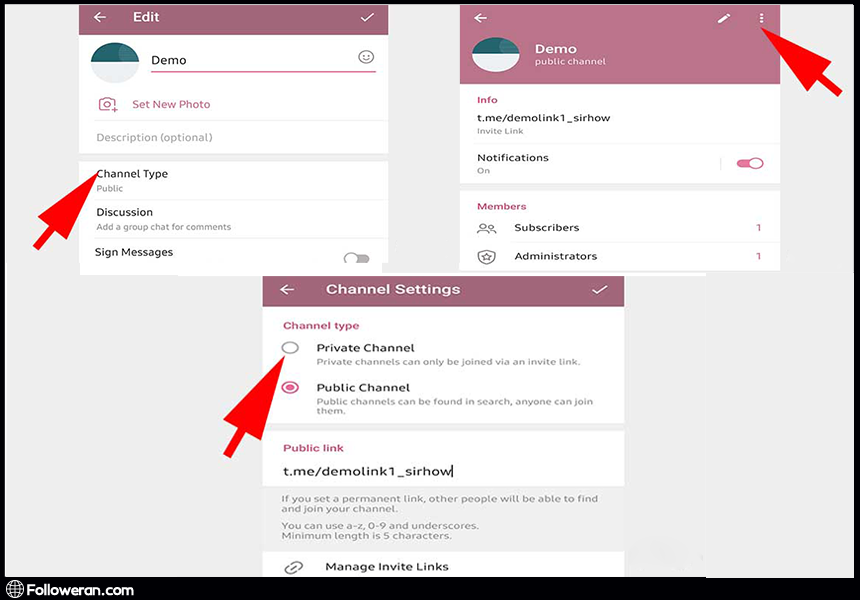Click the Description (optional) field
This screenshot has width=860, height=600.
[x=154, y=137]
